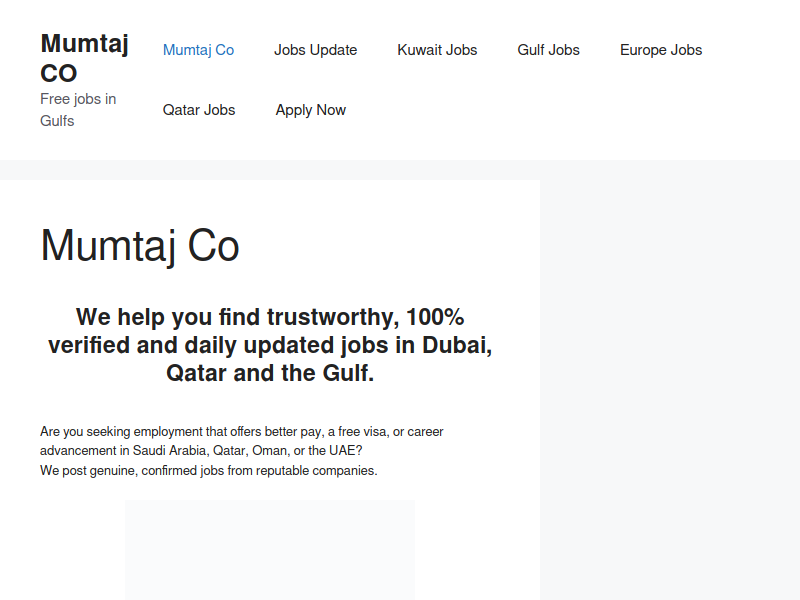Go to the Jobs Update menu item
800x600 pixels.
pyautogui.click(x=315, y=50)
